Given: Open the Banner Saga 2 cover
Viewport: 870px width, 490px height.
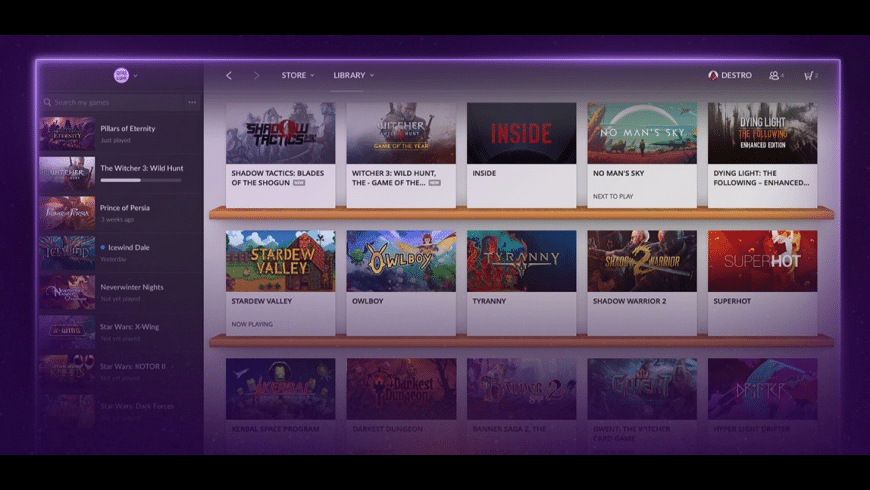Looking at the screenshot, I should click(522, 388).
